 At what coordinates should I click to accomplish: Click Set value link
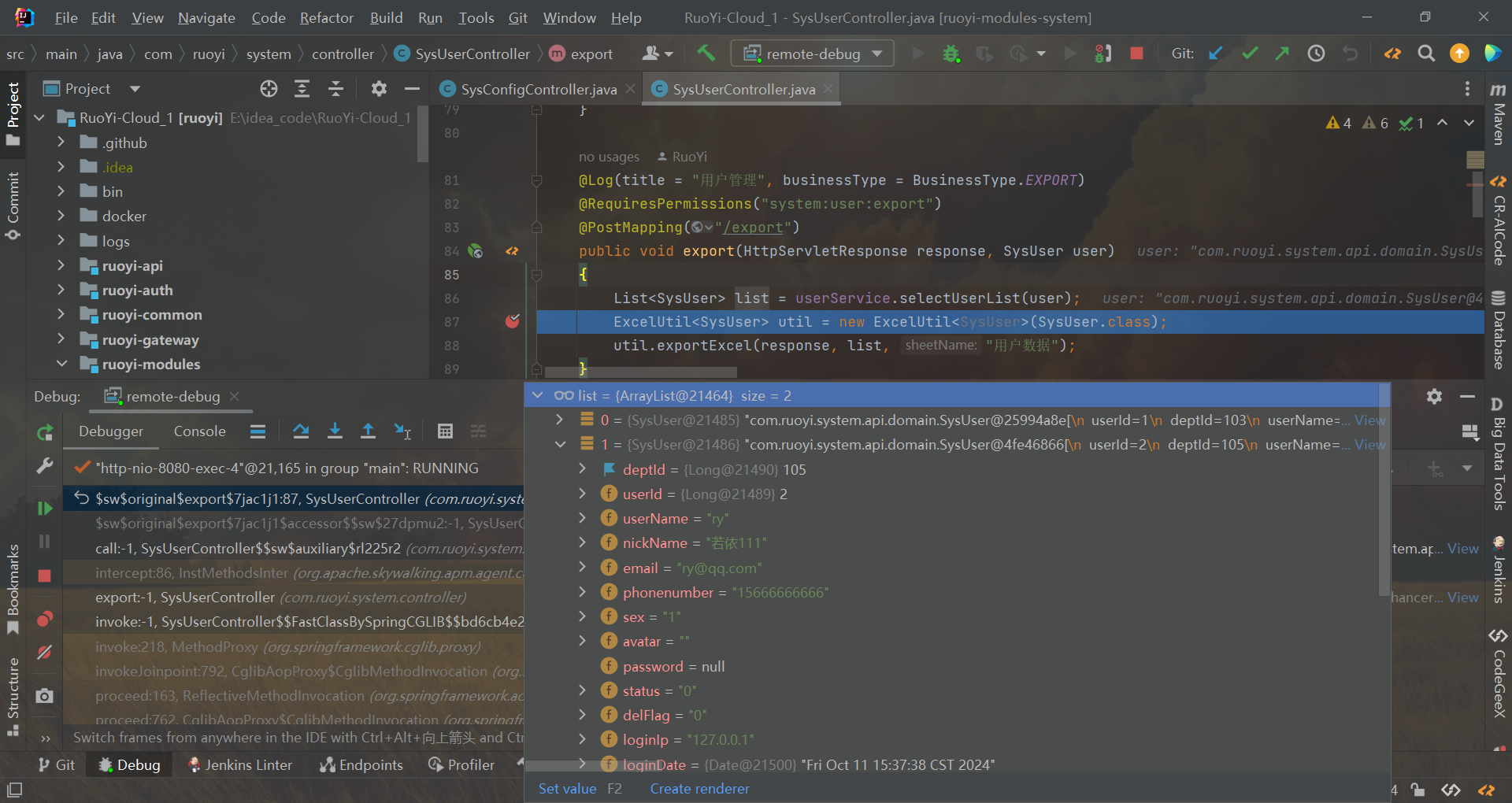coord(567,788)
